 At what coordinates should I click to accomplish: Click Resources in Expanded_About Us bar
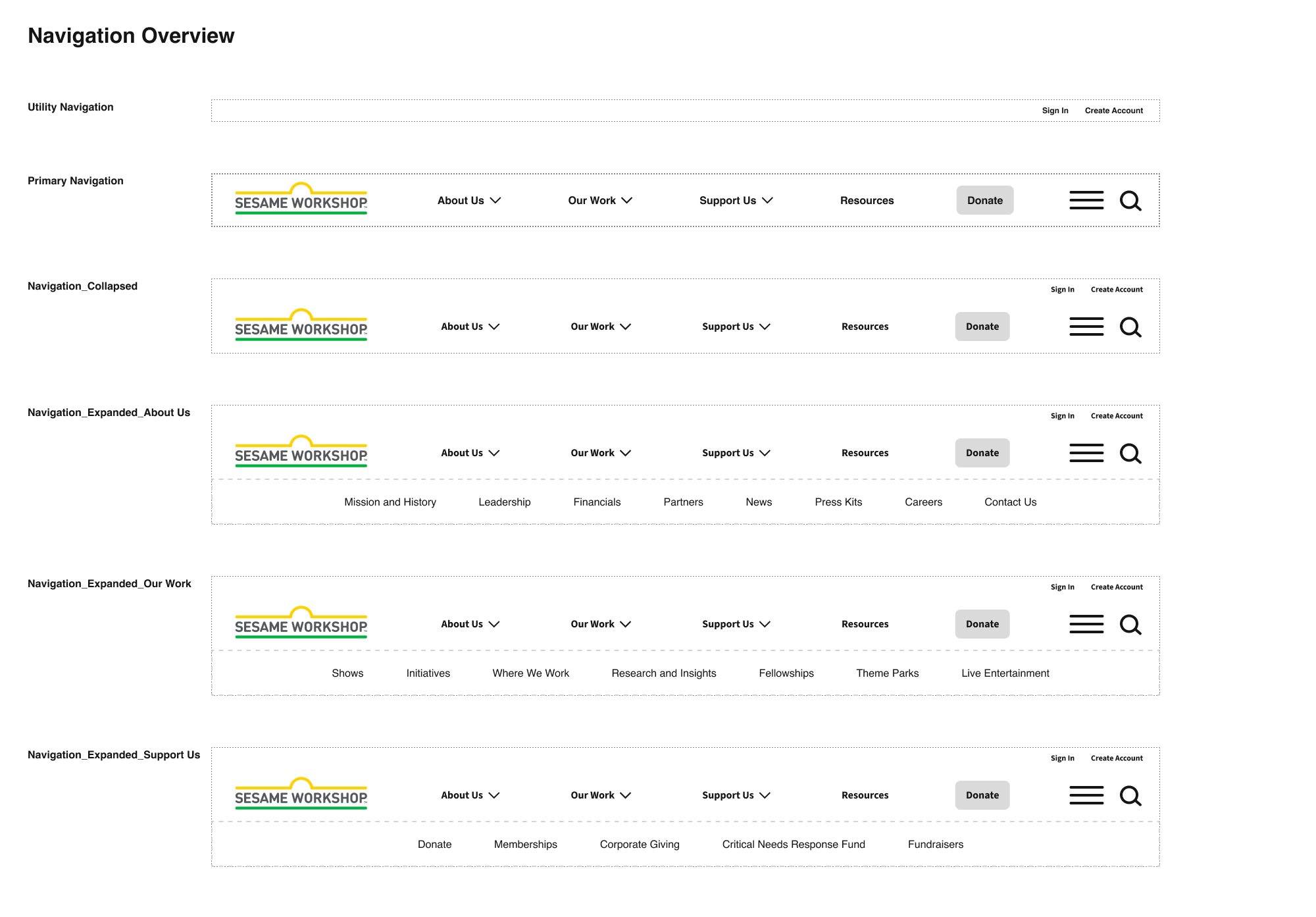865,453
